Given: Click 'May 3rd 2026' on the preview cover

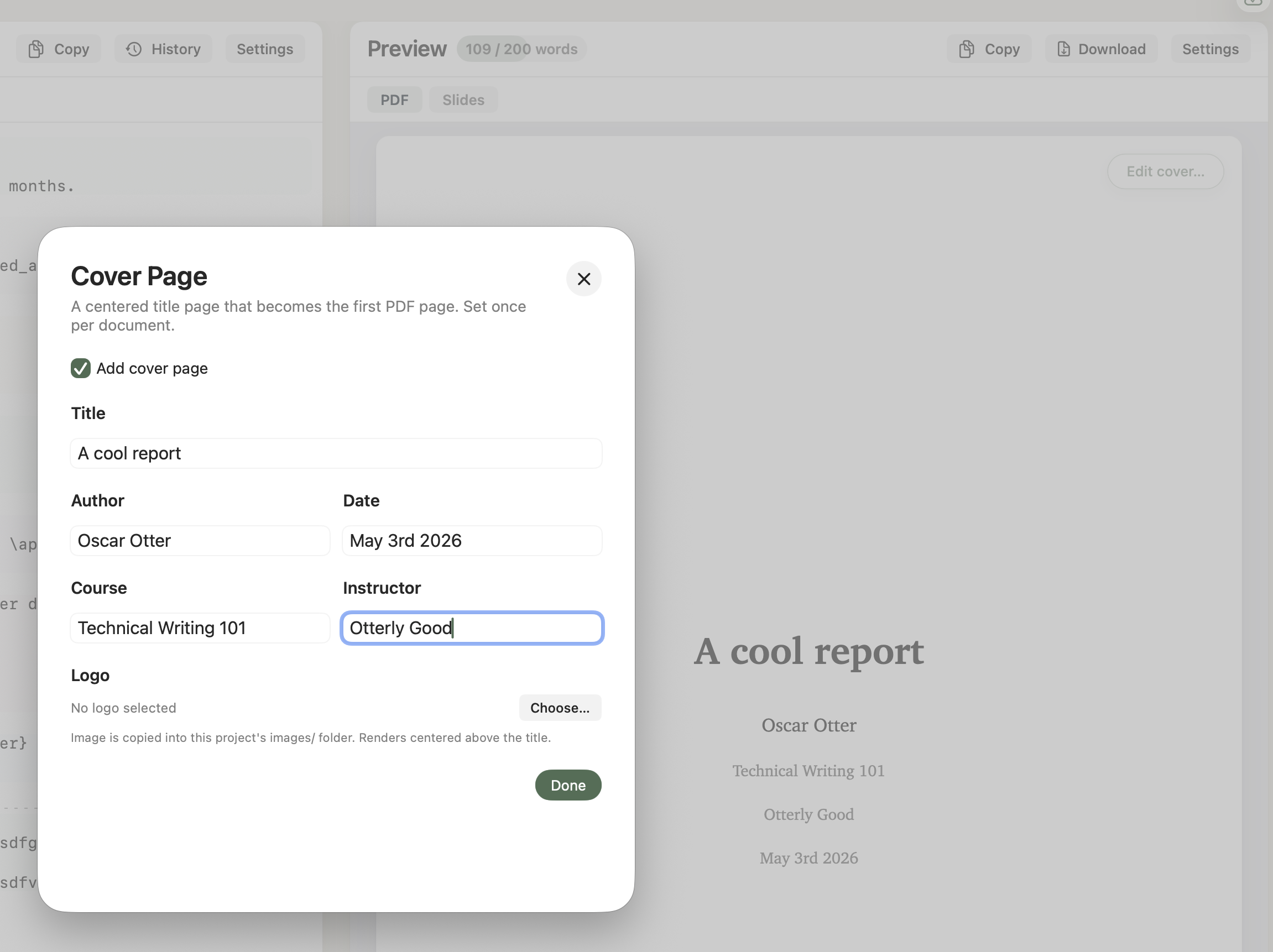Looking at the screenshot, I should point(808,858).
